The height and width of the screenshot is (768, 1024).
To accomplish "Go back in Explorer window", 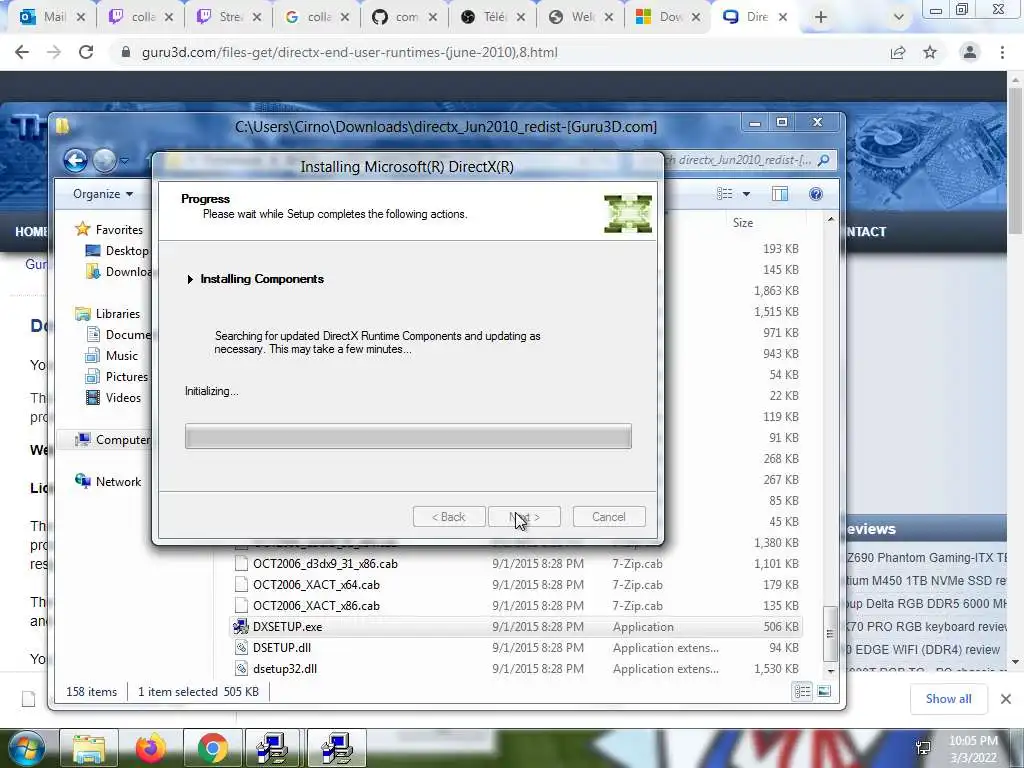I will 75,160.
